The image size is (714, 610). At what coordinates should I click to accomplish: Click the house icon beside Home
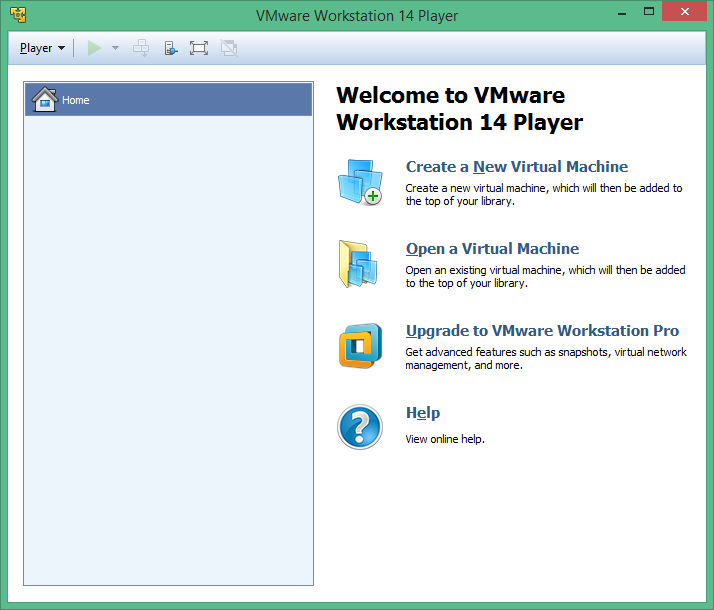point(44,99)
